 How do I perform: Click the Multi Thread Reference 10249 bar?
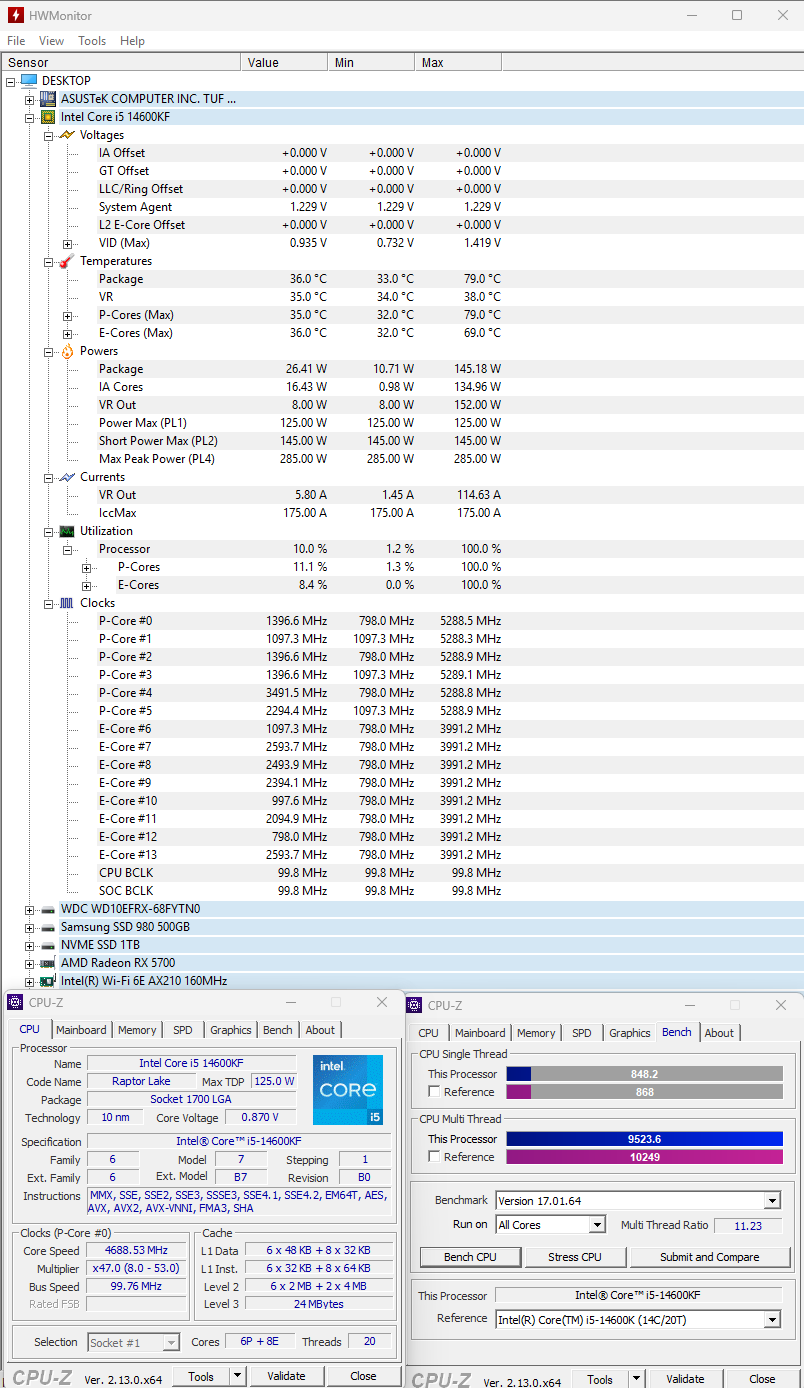(x=645, y=1157)
